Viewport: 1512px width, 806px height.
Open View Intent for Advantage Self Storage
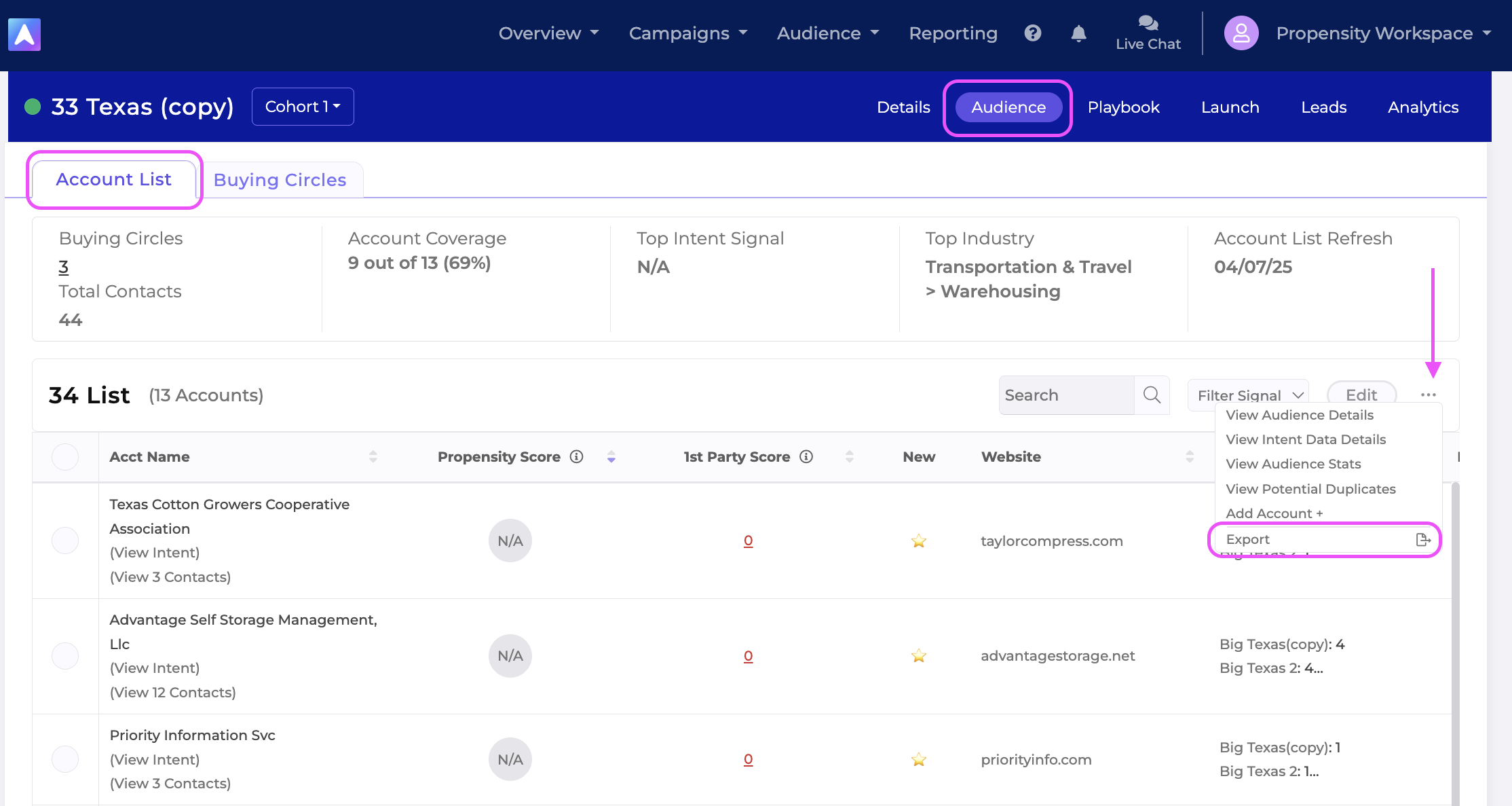[x=155, y=668]
